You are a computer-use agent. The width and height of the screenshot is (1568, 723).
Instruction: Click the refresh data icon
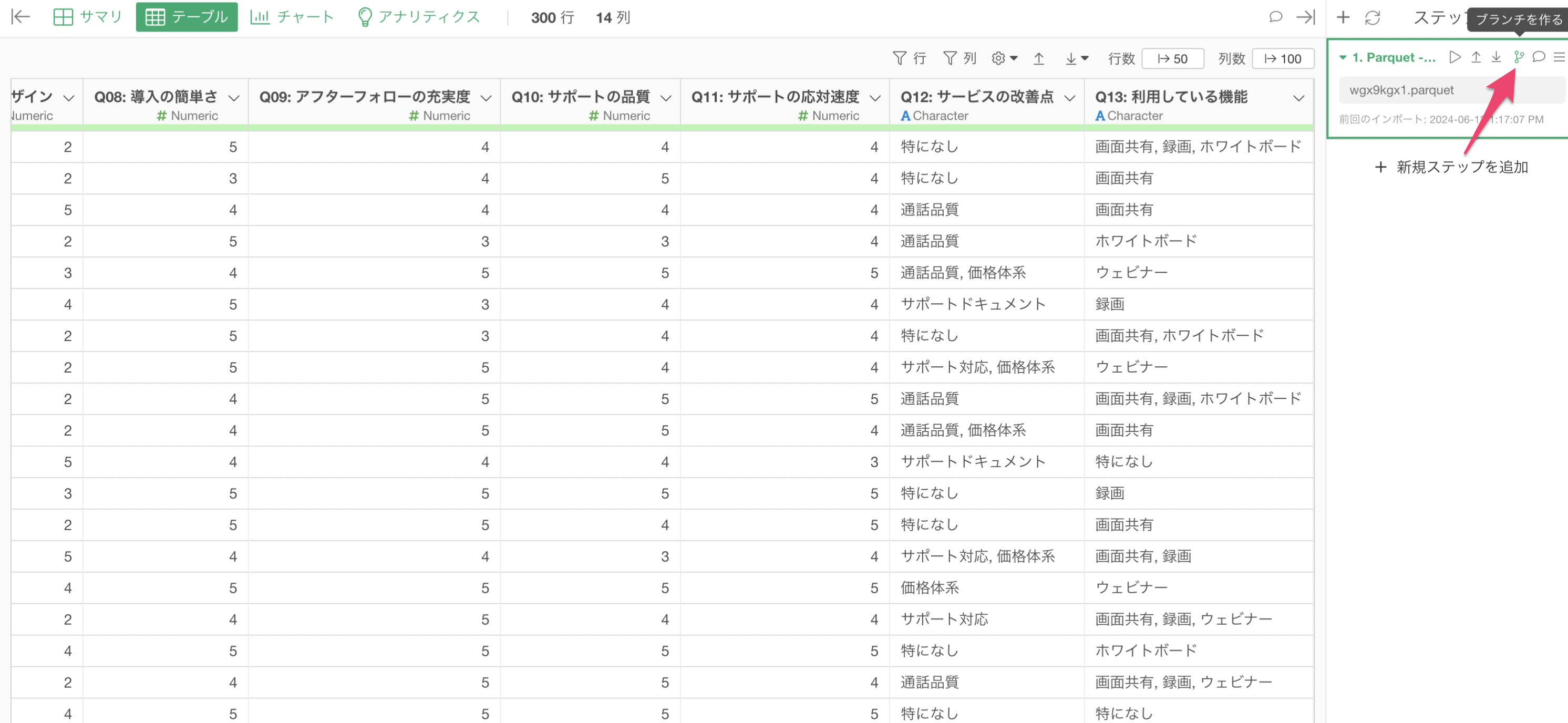click(1373, 18)
